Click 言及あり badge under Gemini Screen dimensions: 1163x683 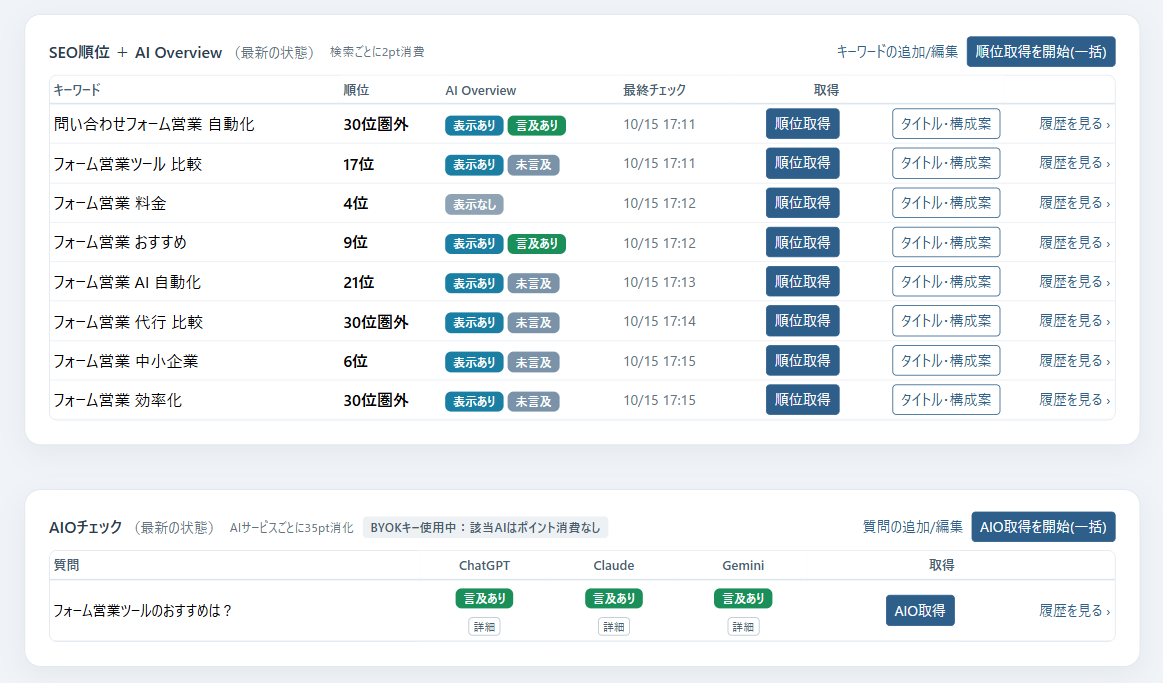pyautogui.click(x=743, y=598)
